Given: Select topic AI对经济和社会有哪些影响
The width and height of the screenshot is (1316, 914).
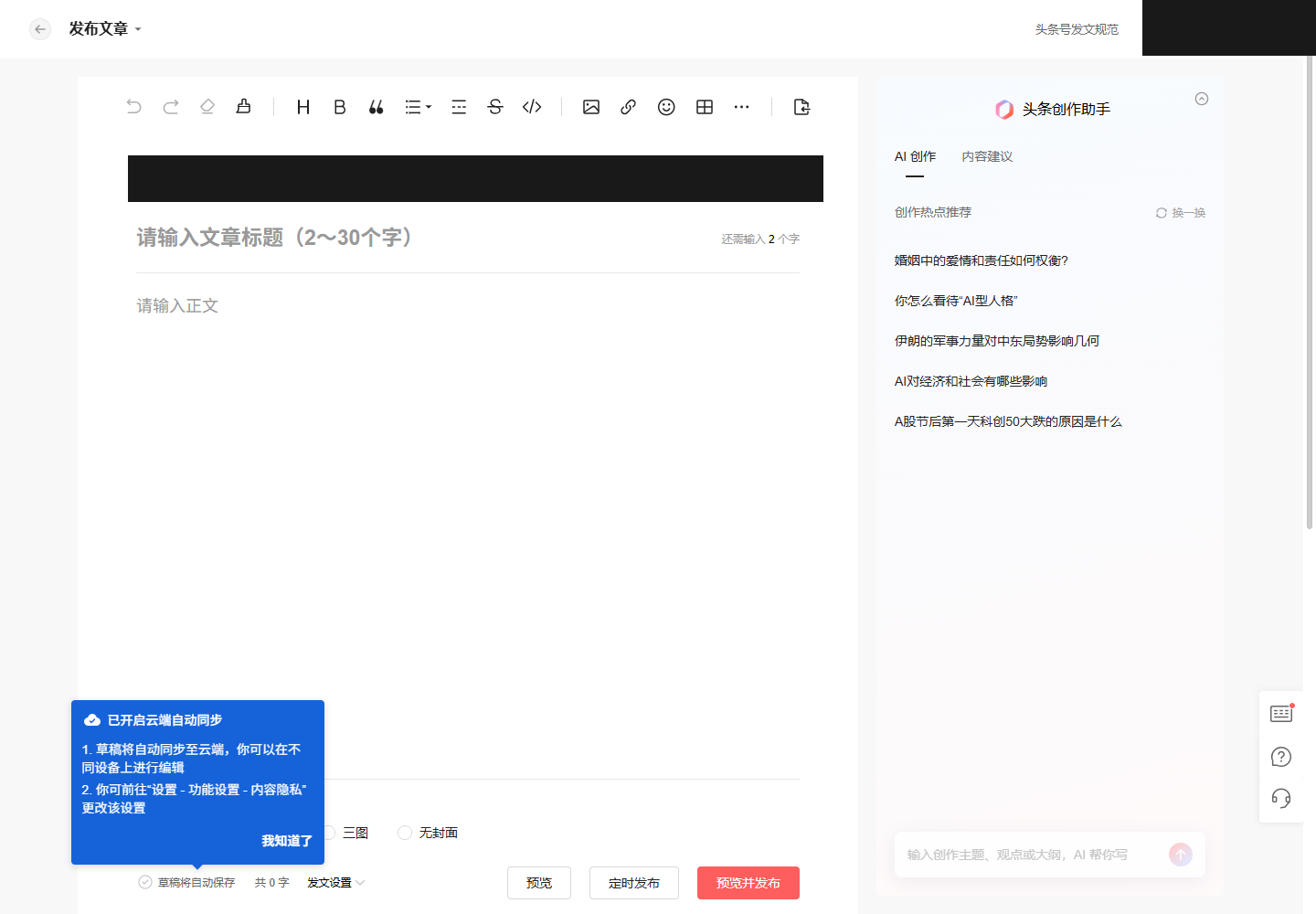Looking at the screenshot, I should pos(971,381).
